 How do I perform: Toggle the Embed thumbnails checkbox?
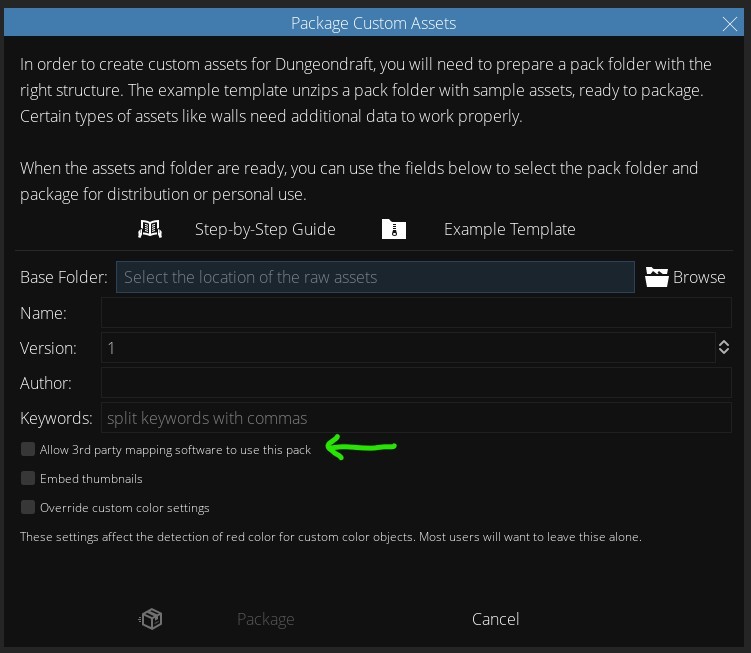tap(28, 479)
